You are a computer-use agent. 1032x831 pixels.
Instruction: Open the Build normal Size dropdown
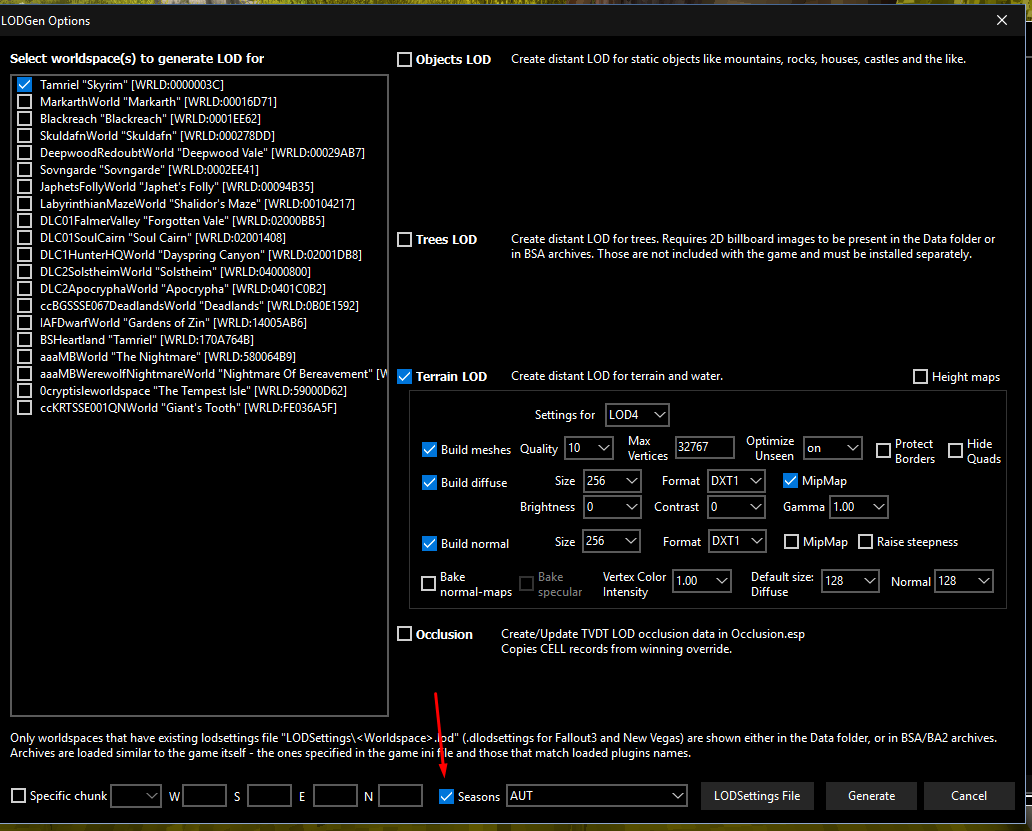click(611, 541)
